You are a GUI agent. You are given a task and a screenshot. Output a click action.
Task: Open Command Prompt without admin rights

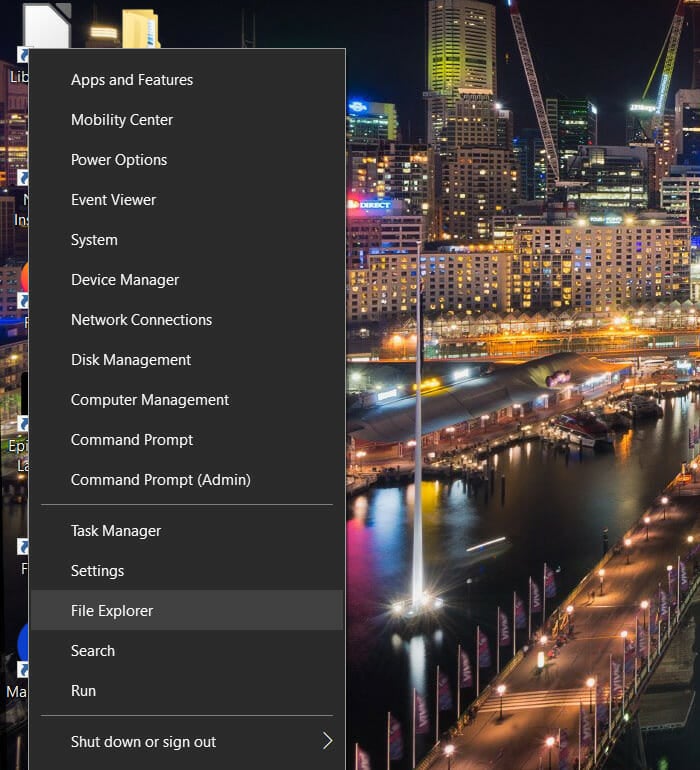[x=132, y=440]
